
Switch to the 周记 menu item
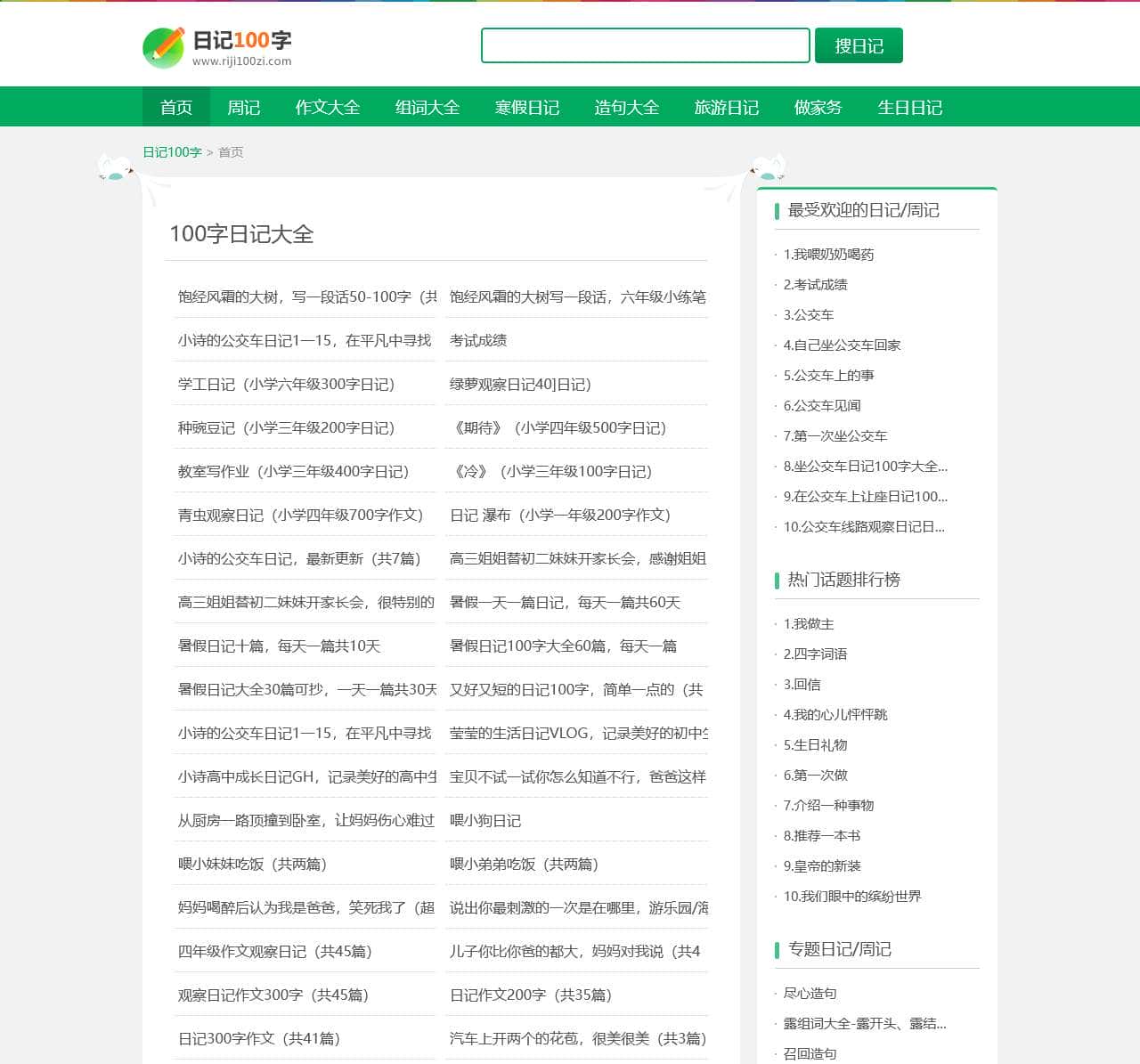[243, 108]
